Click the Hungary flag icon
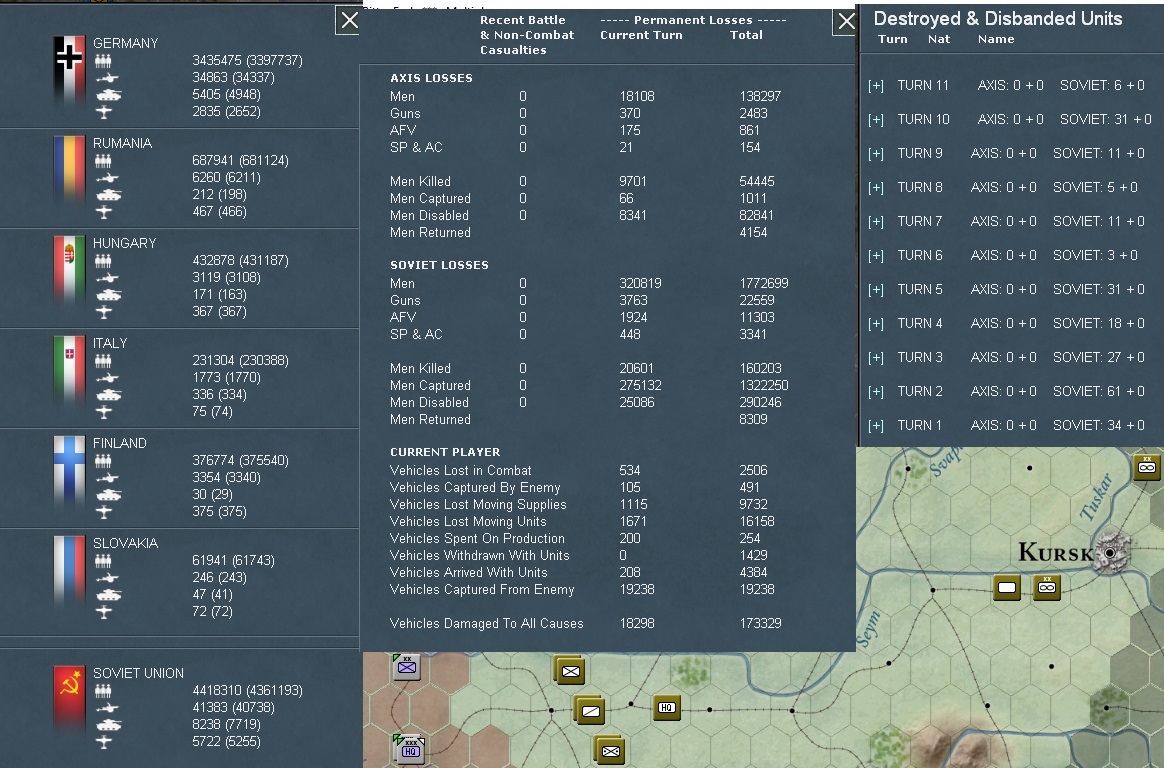 (x=69, y=269)
